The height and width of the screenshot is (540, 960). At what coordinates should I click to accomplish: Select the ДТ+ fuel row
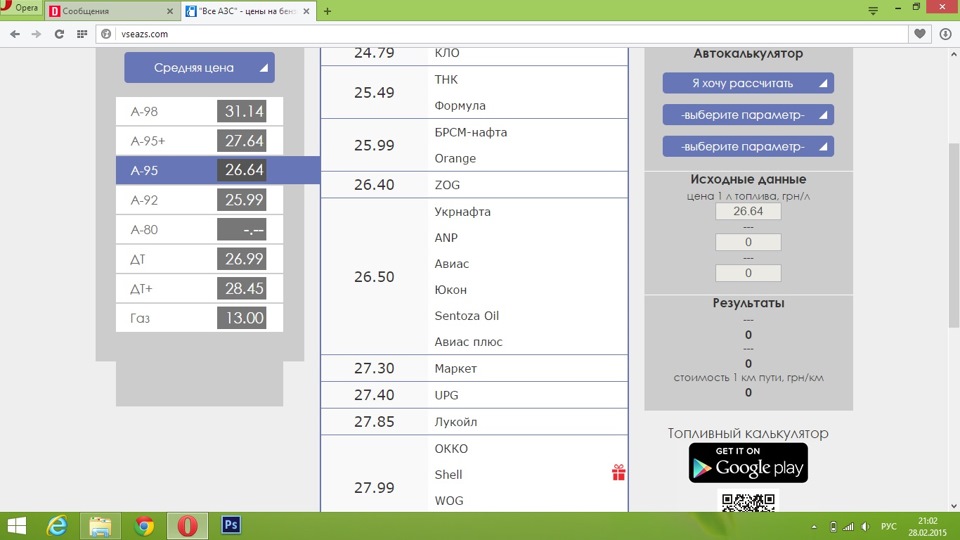pos(200,288)
